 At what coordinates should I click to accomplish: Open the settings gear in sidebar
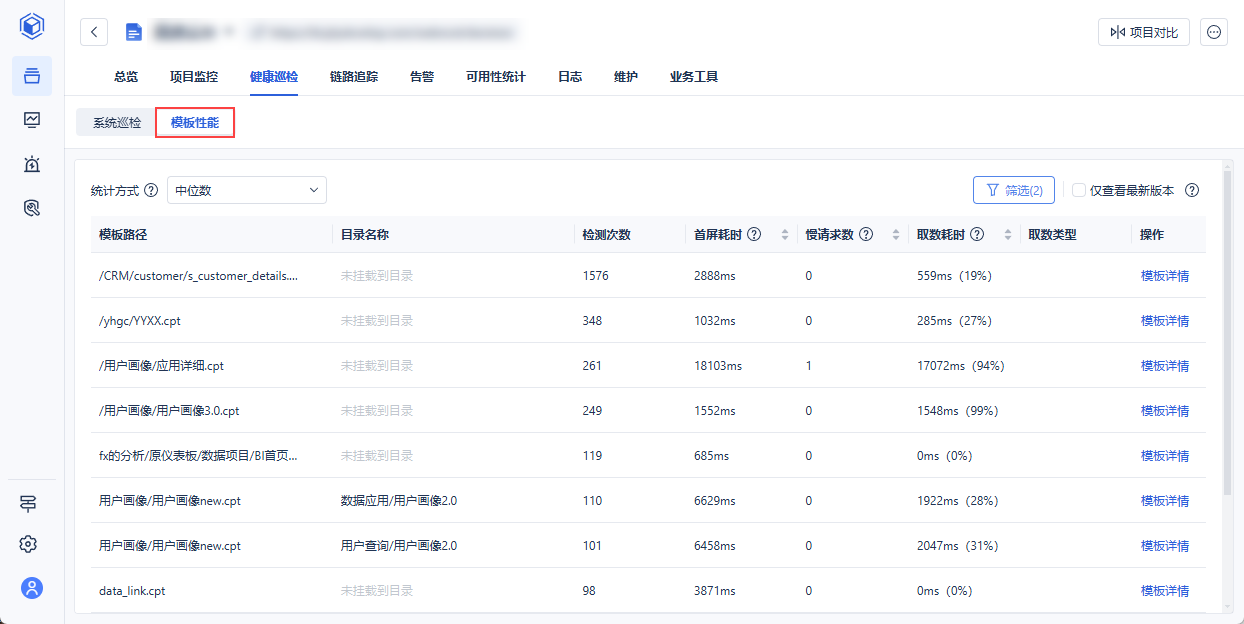point(29,544)
